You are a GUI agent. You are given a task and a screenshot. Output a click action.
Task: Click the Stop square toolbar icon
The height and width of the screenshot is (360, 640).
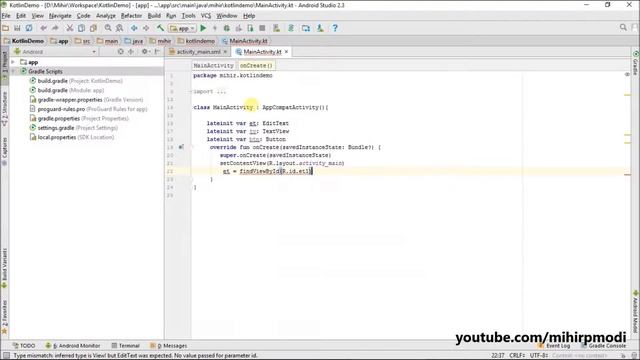click(x=262, y=28)
